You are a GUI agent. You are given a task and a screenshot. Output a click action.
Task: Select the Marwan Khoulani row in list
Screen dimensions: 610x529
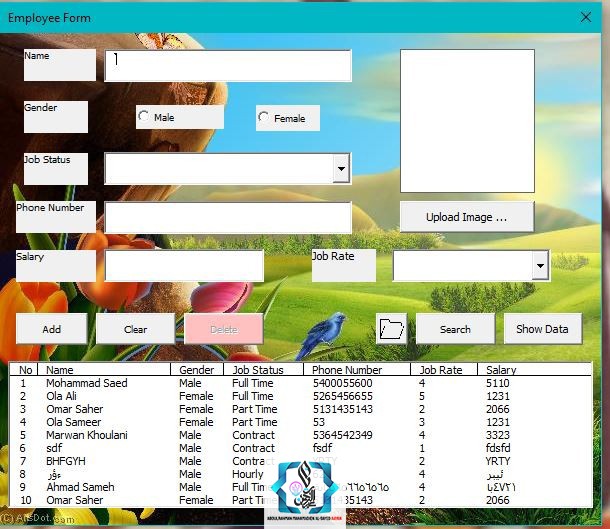tap(87, 435)
